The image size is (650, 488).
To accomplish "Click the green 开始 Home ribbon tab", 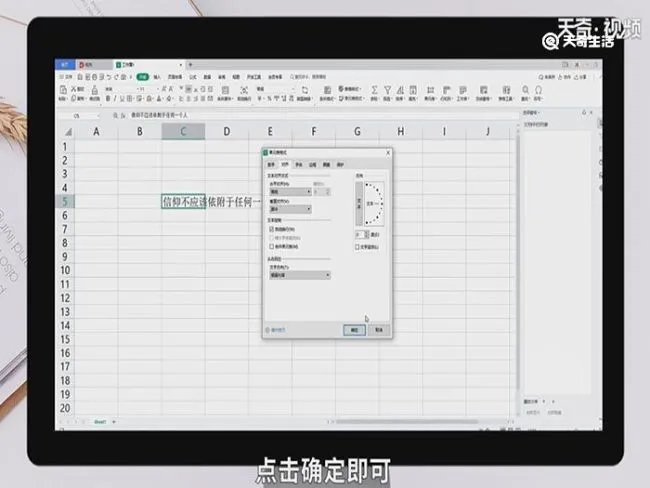I will coord(143,77).
